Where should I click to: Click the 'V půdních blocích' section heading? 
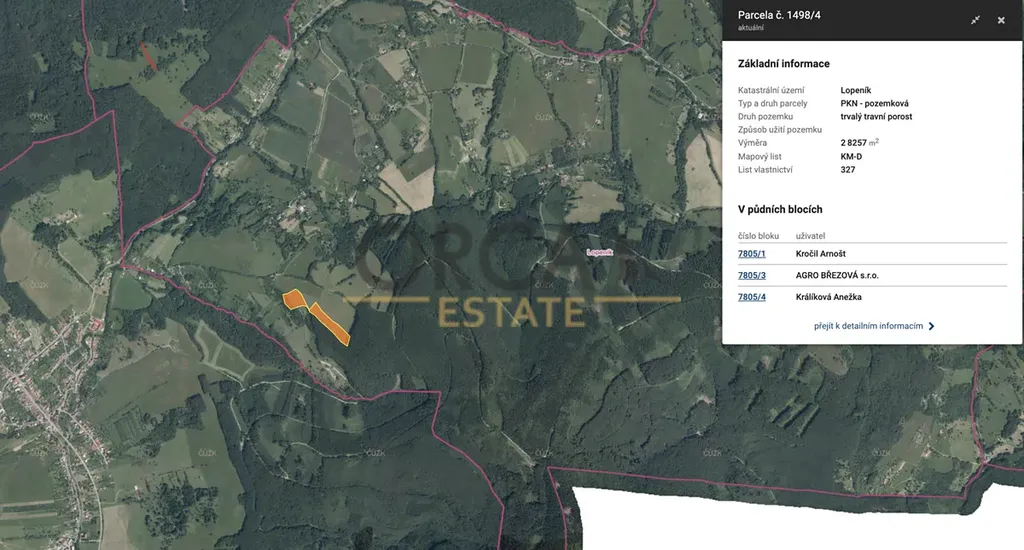[x=780, y=210]
